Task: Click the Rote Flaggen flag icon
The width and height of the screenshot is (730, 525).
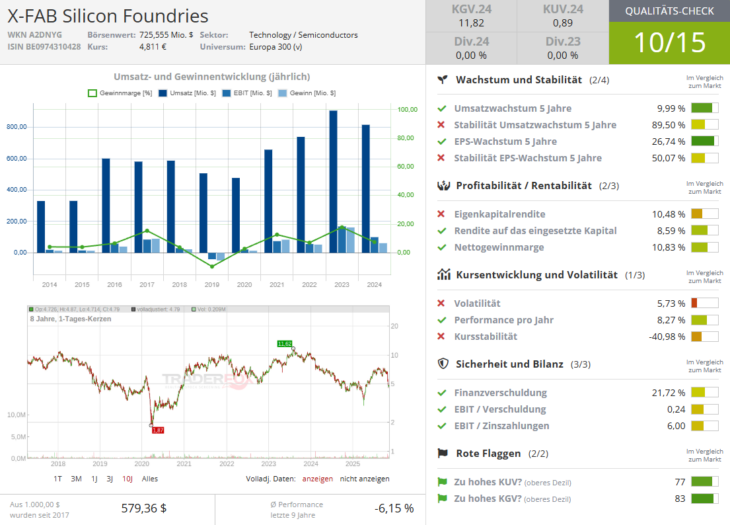Action: [x=442, y=453]
